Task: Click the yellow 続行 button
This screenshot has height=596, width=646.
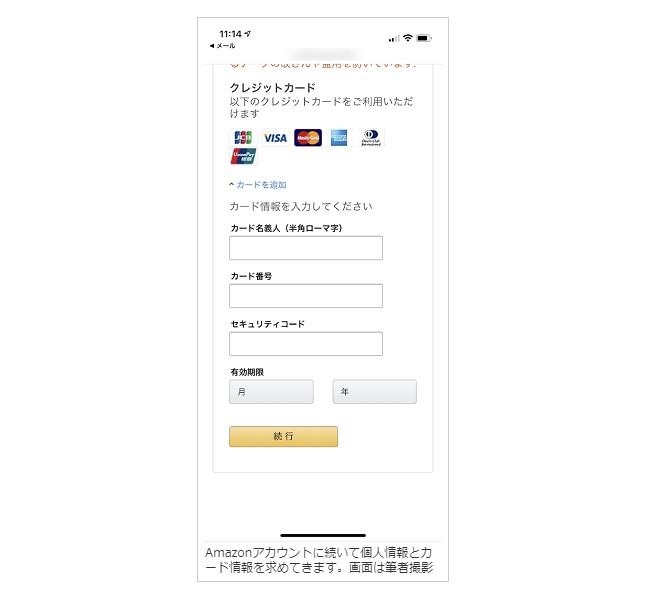Action: coord(283,436)
